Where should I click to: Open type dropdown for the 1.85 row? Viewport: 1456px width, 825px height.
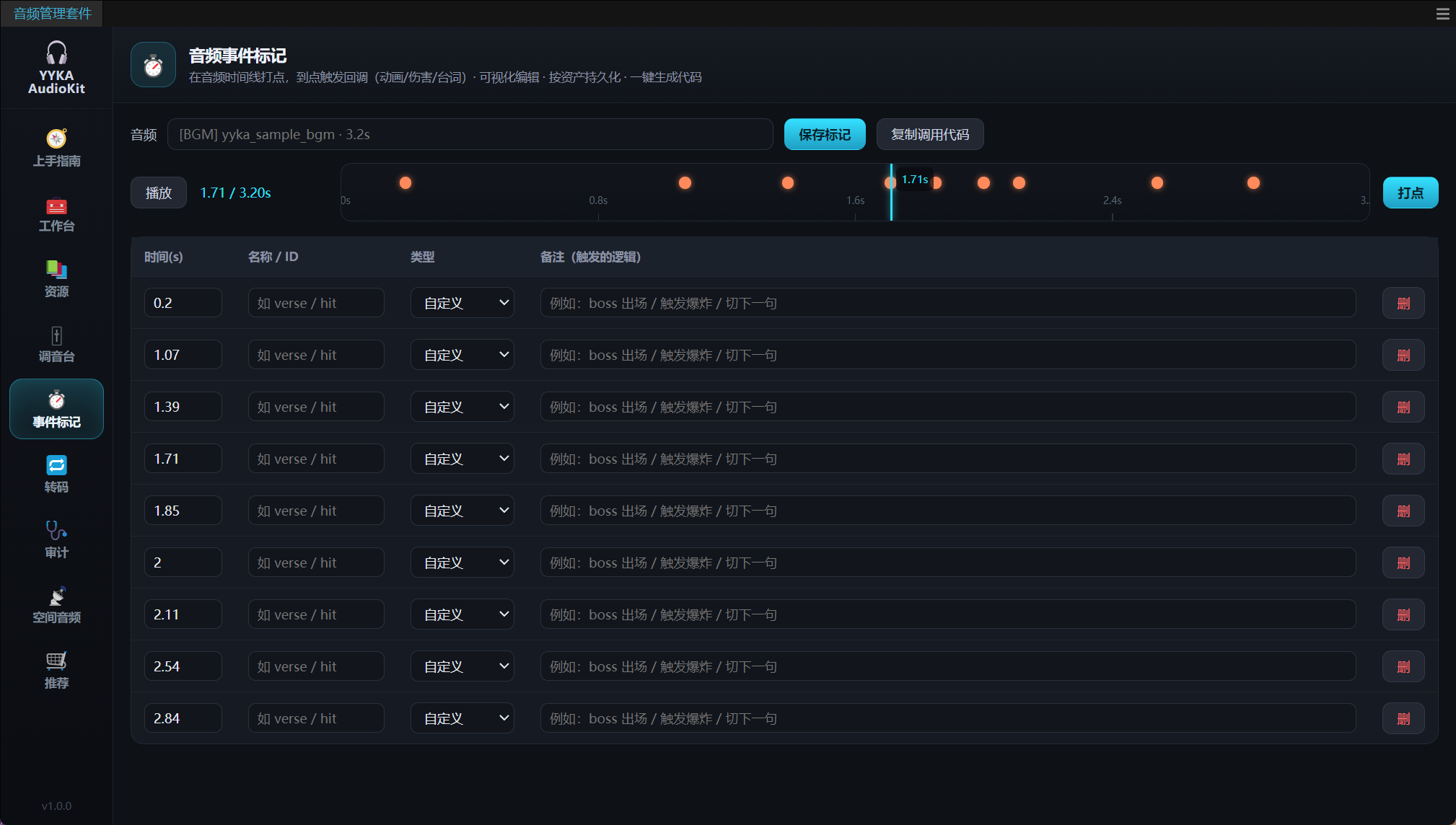pos(462,511)
